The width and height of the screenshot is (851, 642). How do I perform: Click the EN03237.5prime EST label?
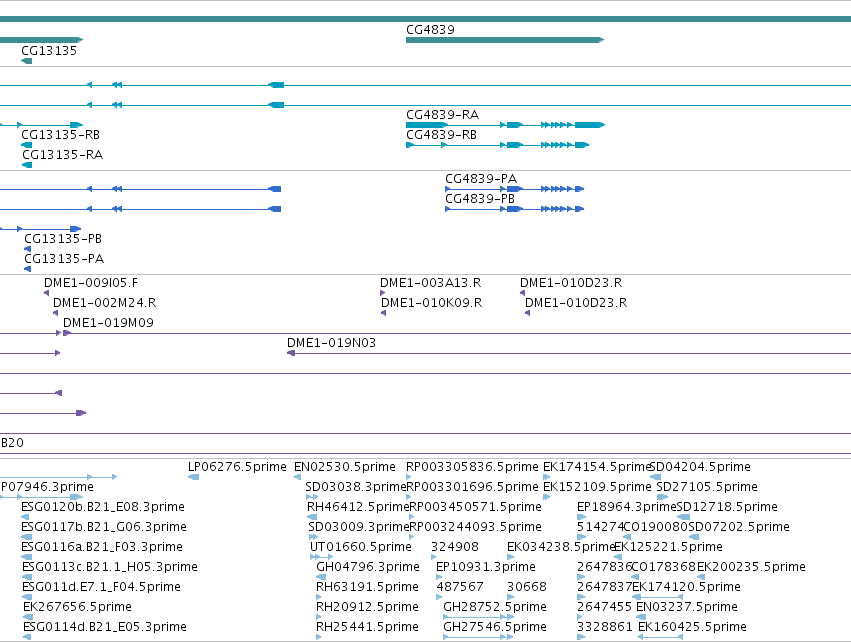click(x=687, y=607)
